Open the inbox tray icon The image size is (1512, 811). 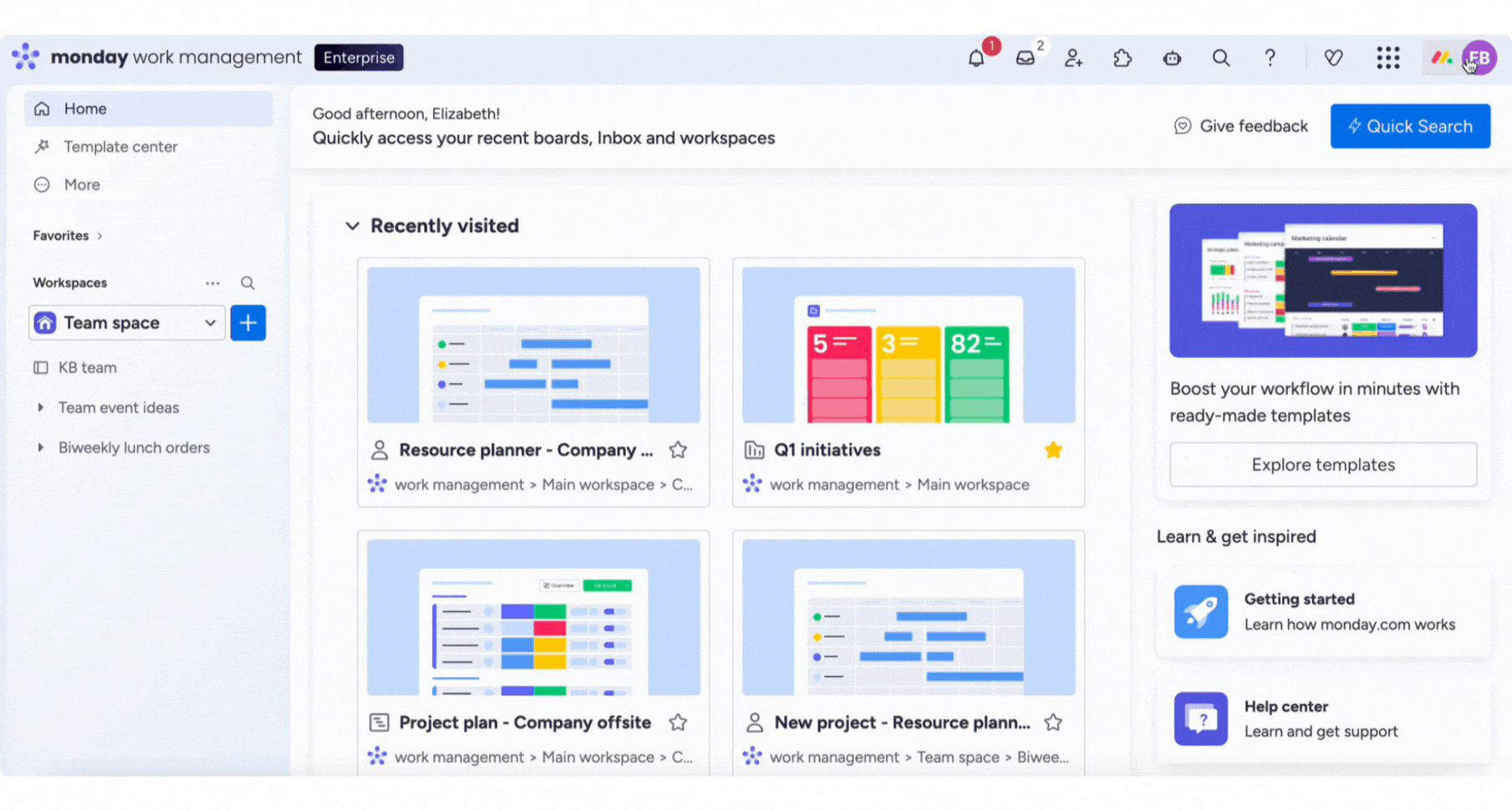pos(1025,58)
